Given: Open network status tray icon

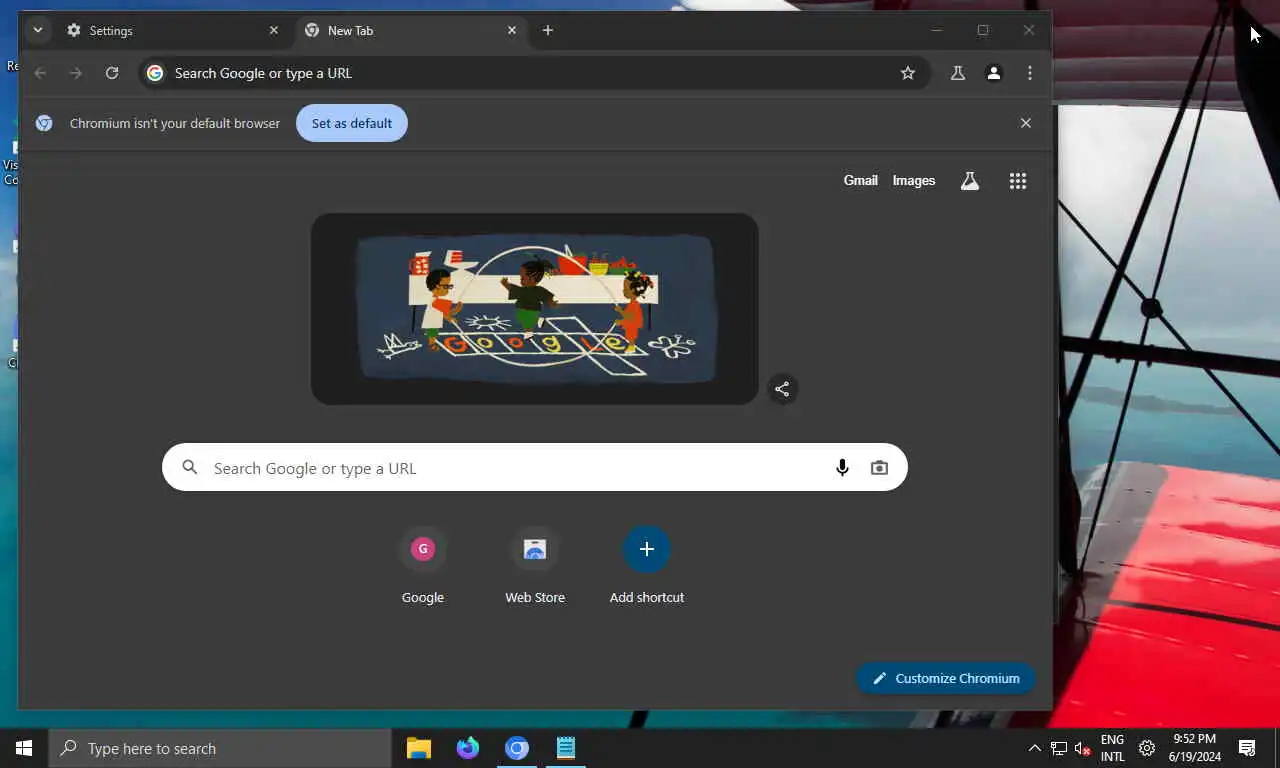Looking at the screenshot, I should 1059,748.
